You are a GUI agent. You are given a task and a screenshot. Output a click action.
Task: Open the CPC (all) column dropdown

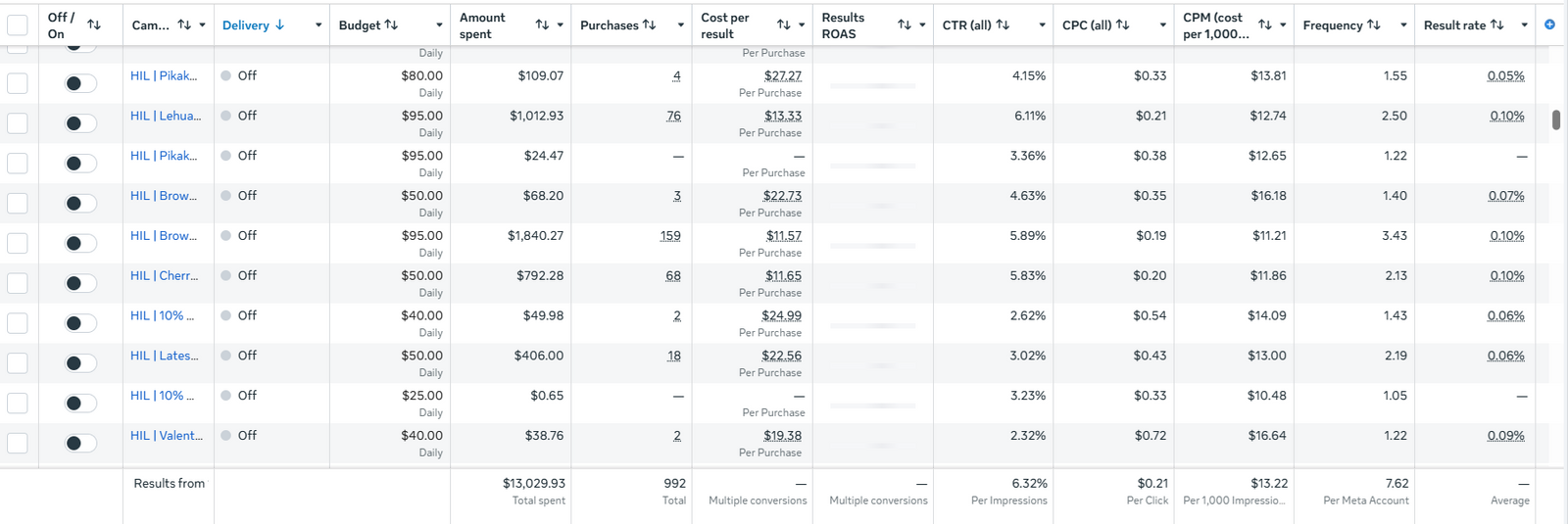point(1163,25)
